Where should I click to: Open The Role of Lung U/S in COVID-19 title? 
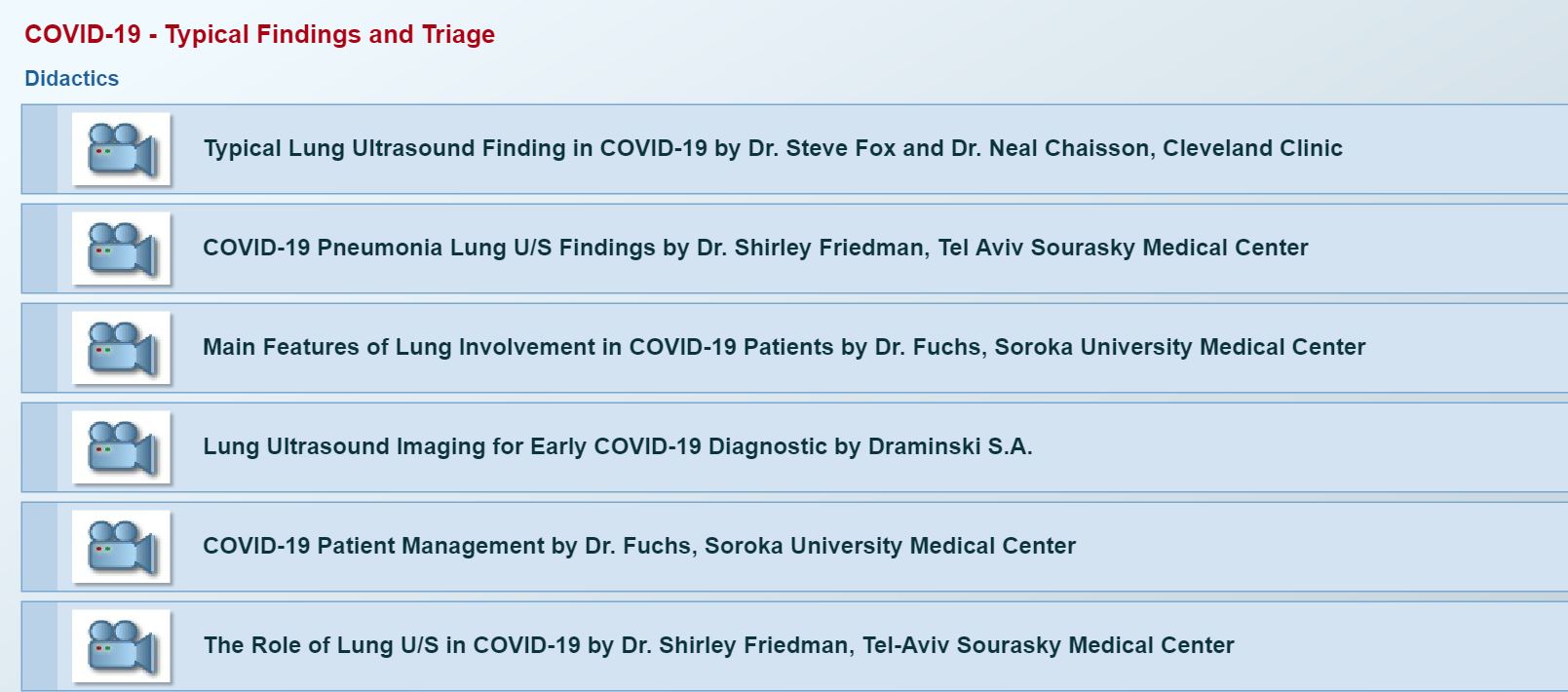click(719, 645)
